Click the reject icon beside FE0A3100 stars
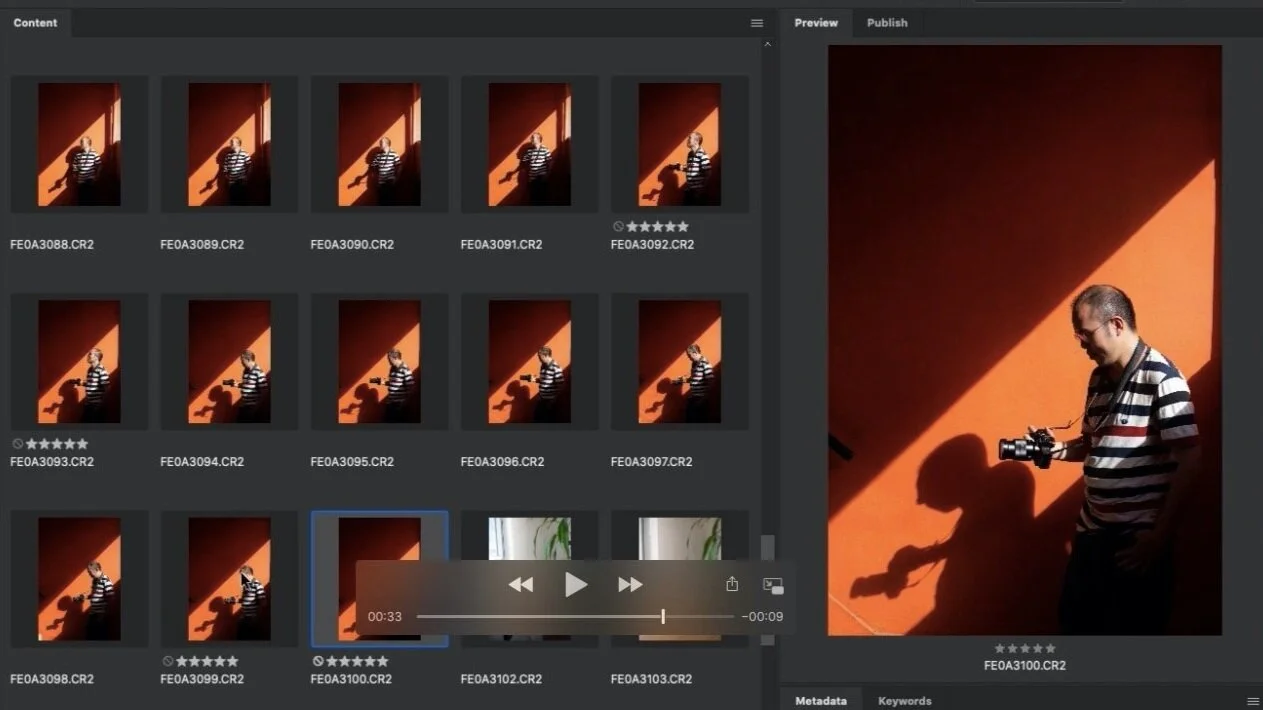Screen dimensions: 1263x710 point(318,661)
